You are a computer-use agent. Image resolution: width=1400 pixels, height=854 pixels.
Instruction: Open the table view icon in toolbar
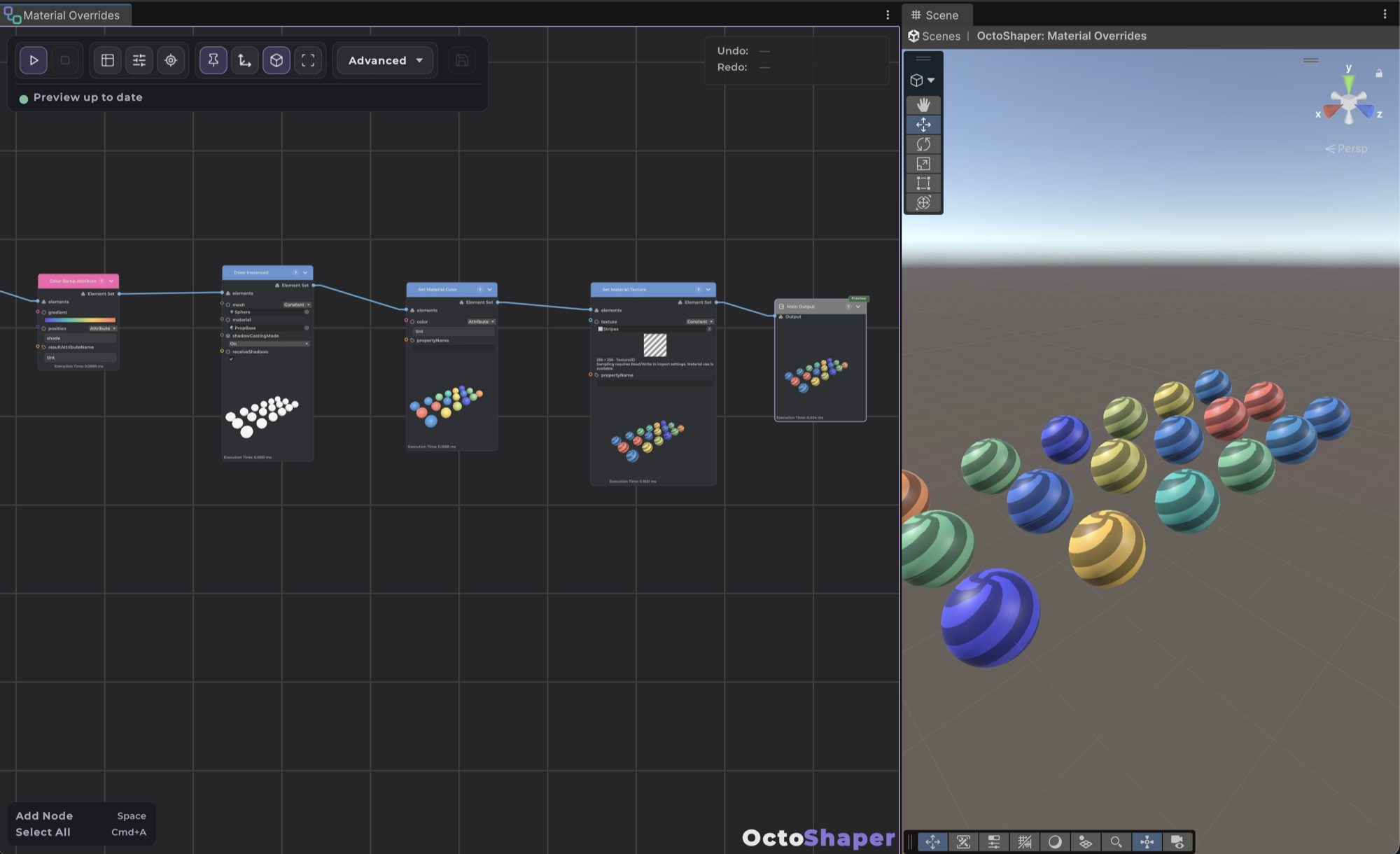pyautogui.click(x=108, y=60)
